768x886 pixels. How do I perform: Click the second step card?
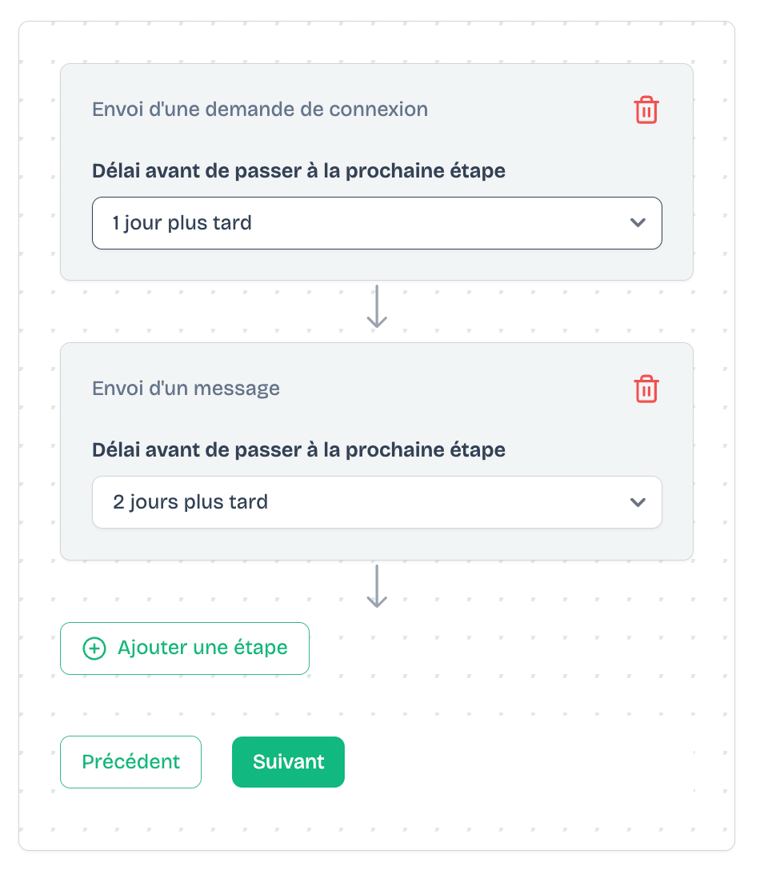(377, 450)
